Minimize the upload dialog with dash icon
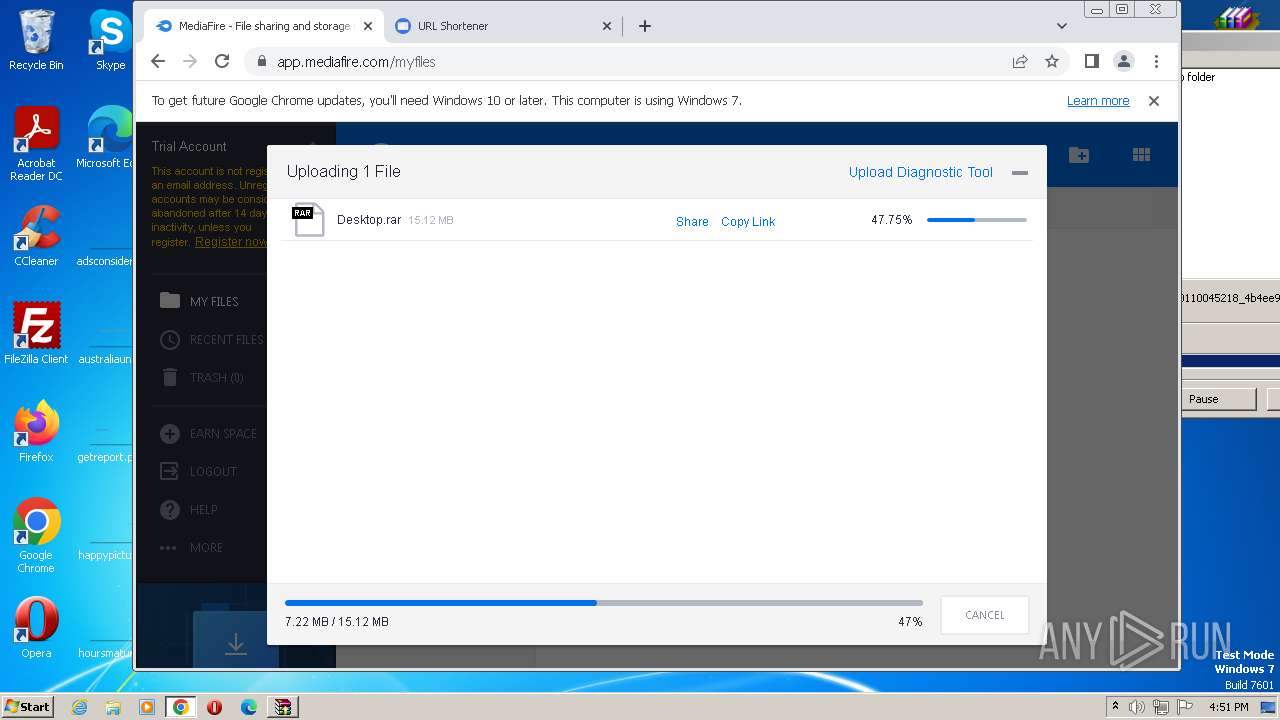Screen dimensions: 1280x720 tap(1020, 173)
